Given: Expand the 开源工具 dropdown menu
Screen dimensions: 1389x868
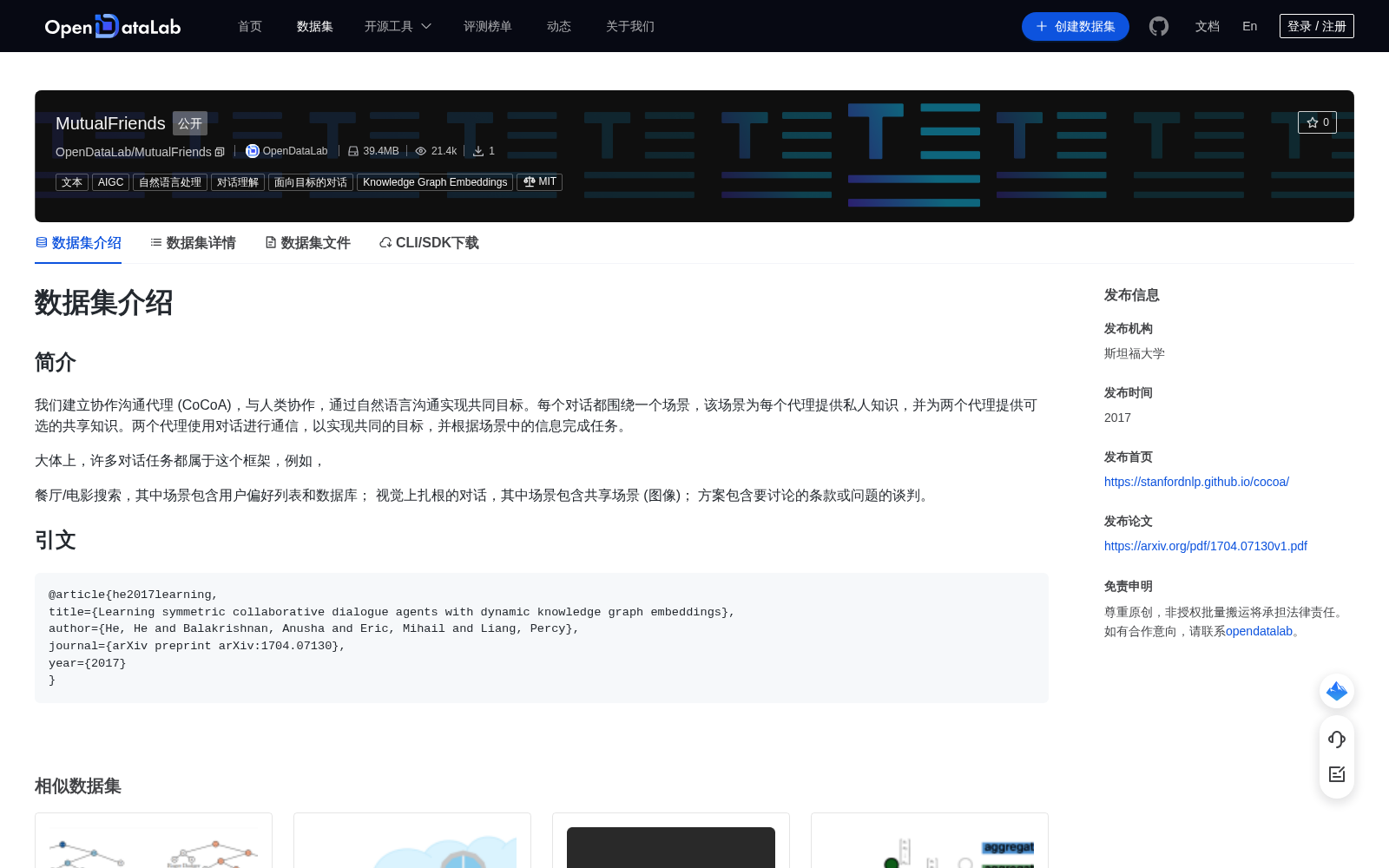Looking at the screenshot, I should click(x=398, y=26).
